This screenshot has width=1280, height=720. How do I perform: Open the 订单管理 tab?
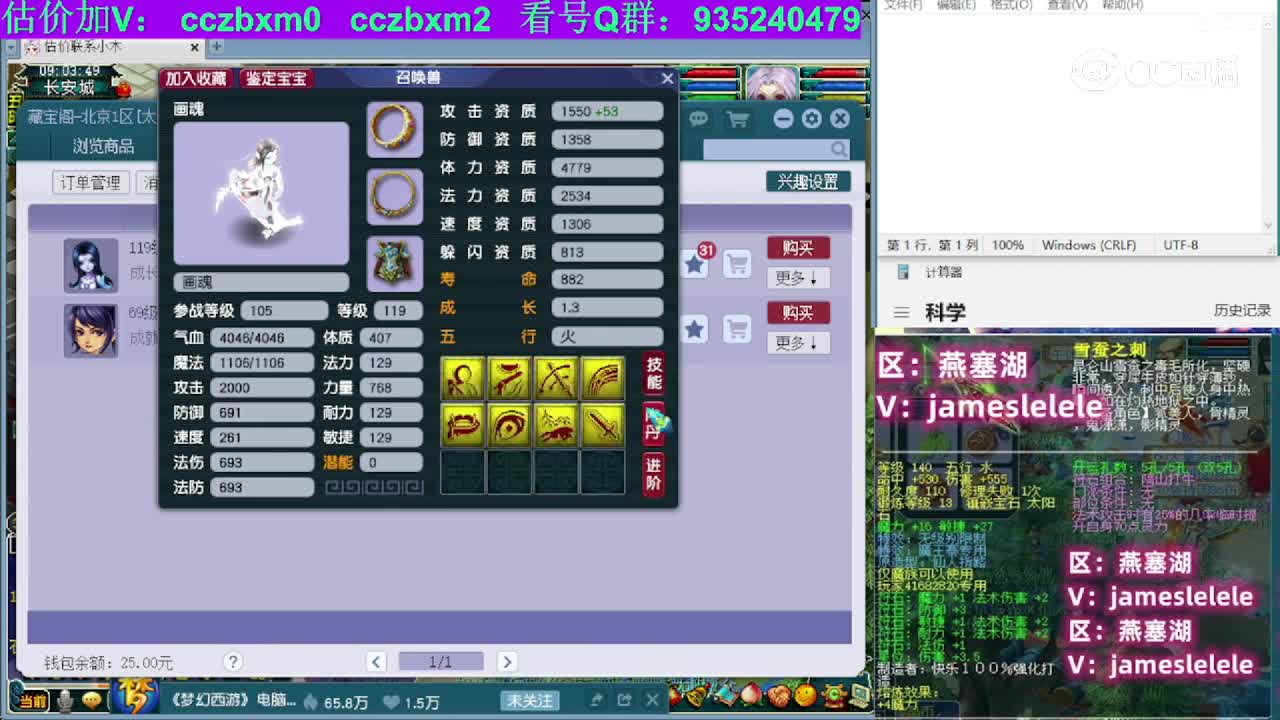coord(90,182)
